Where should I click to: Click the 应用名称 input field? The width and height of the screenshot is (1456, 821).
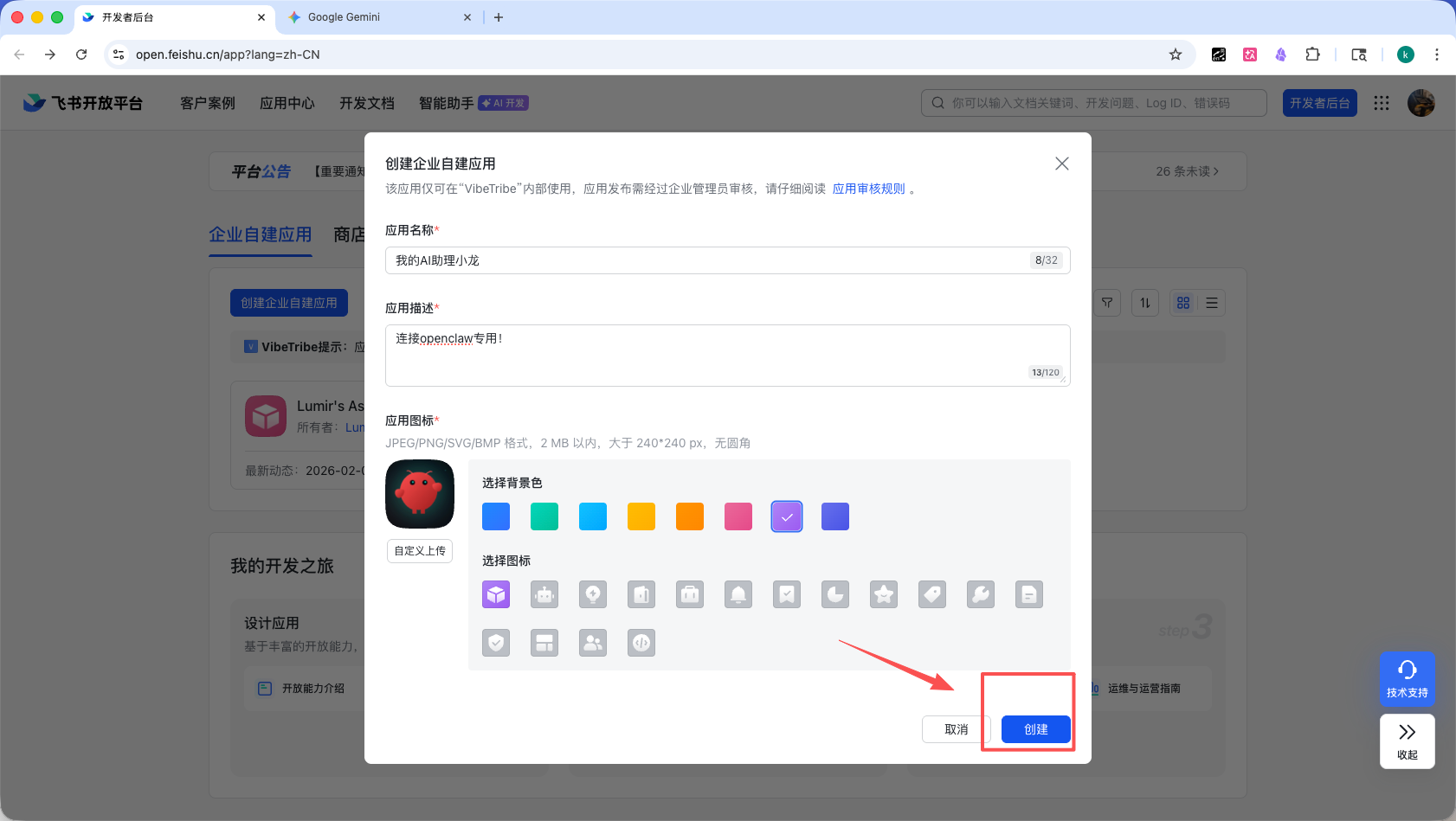point(727,260)
